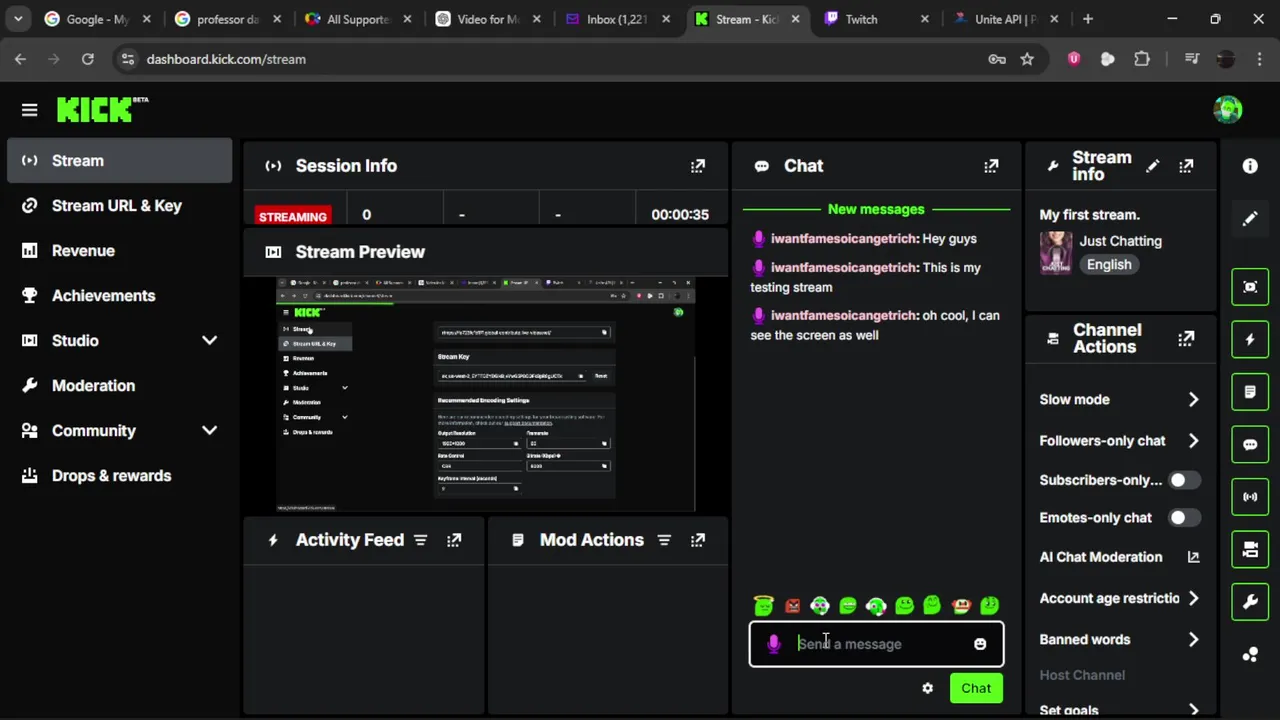Click the lightning bolt icon in right rail
This screenshot has height=720, width=1280.
(x=1250, y=340)
